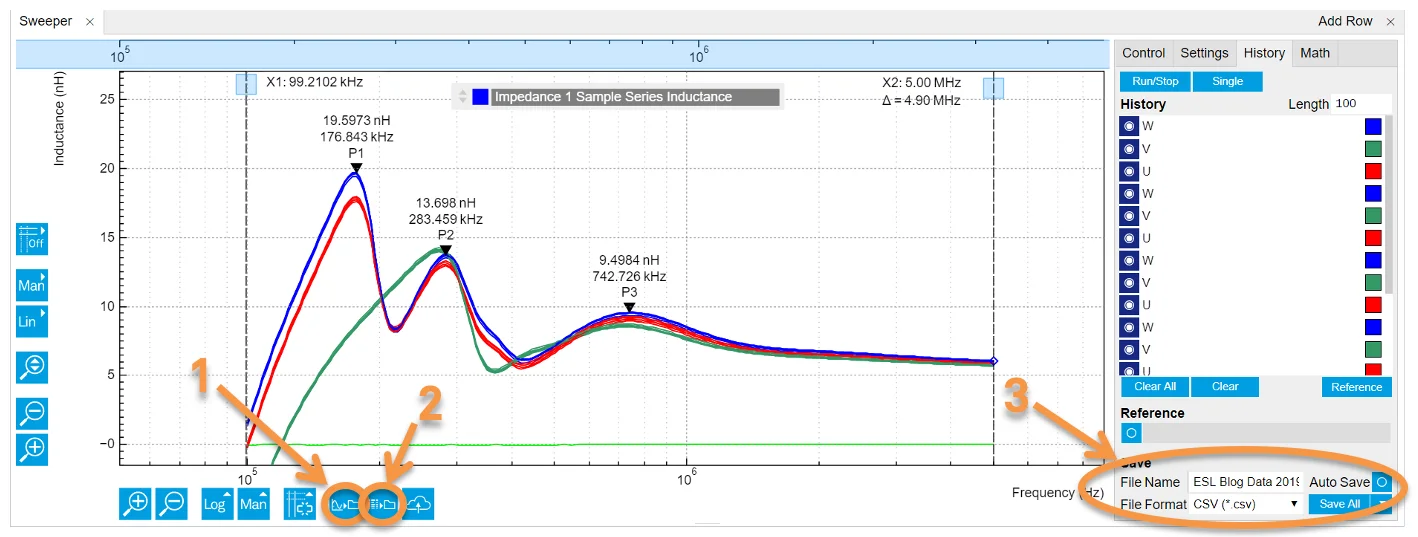The width and height of the screenshot is (1418, 537).
Task: Click the green swatch of the first V trace
Action: coord(1373,148)
